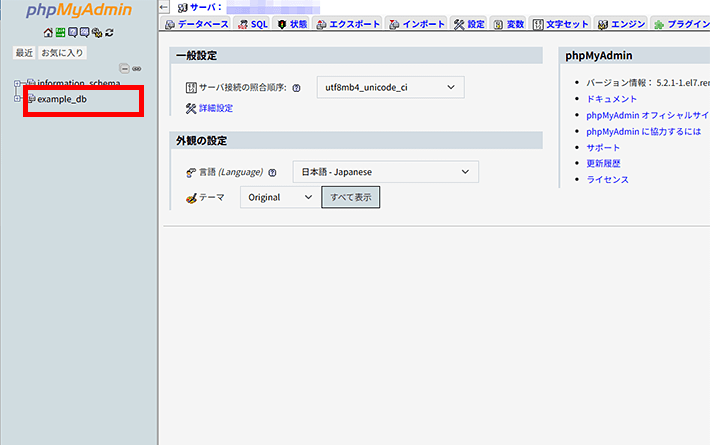710x445 pixels.
Task: Reload navigation panel with refresh icon
Action: [109, 33]
